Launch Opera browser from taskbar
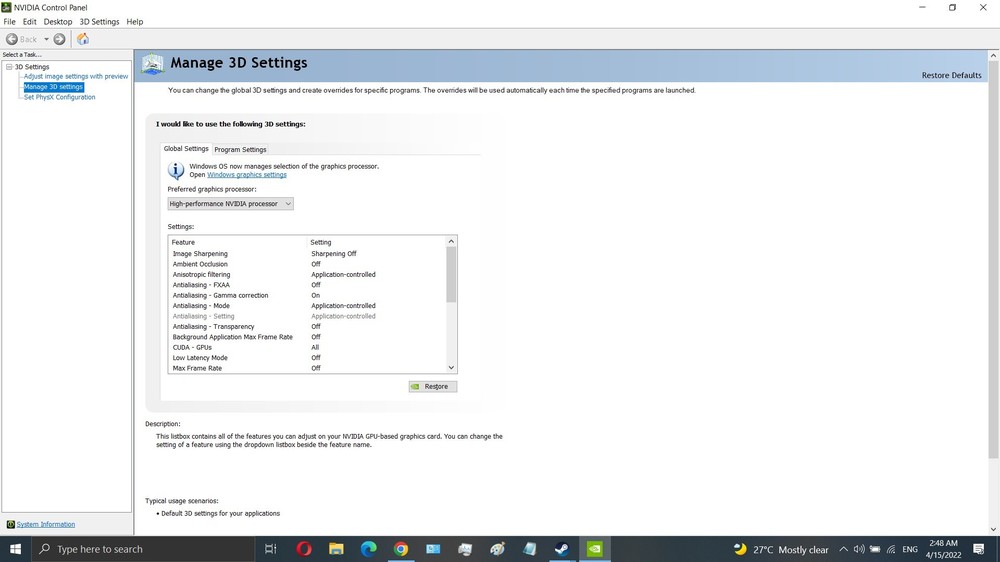 tap(304, 549)
